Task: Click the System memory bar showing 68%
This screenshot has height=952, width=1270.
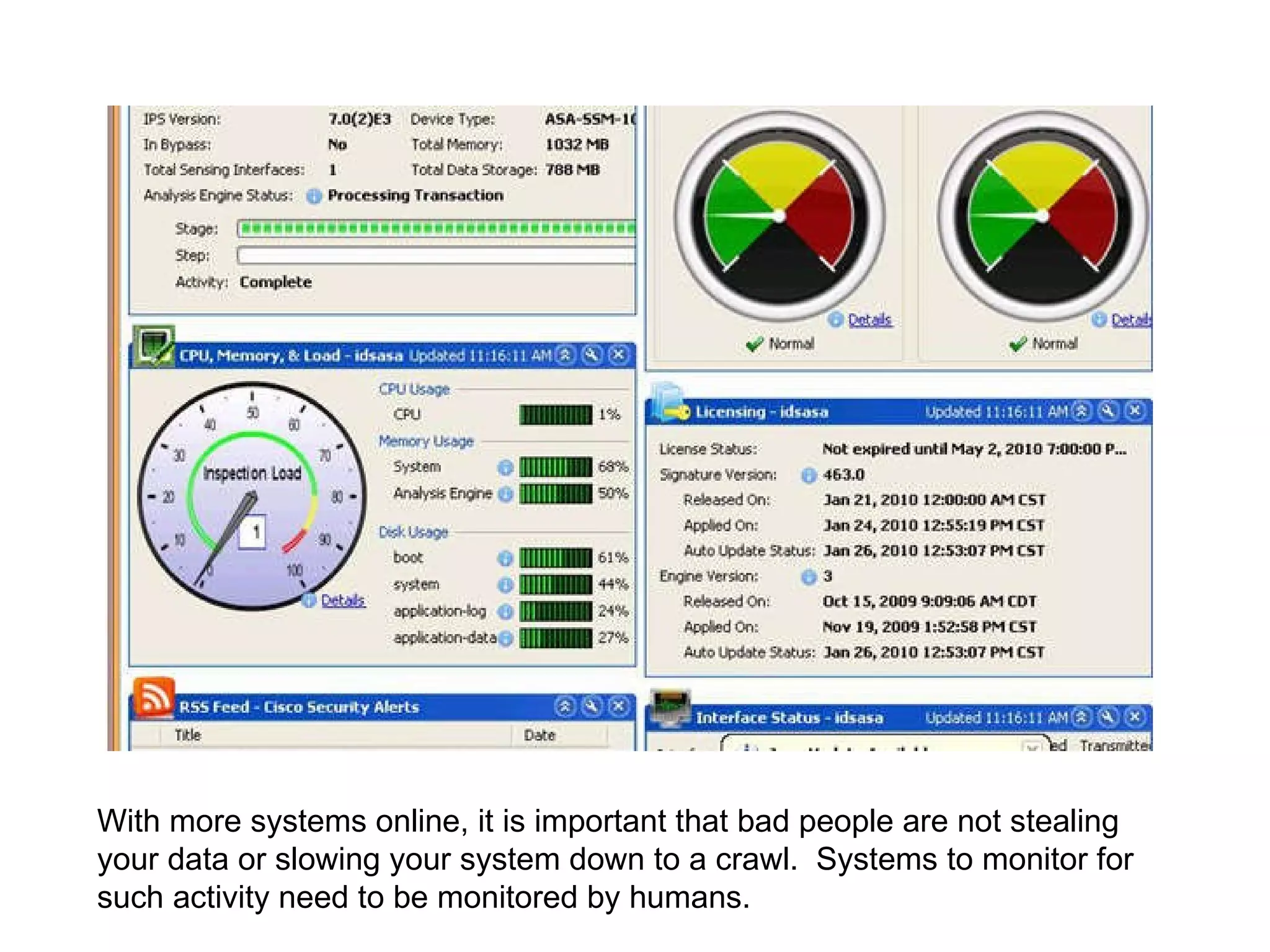Action: pos(556,467)
